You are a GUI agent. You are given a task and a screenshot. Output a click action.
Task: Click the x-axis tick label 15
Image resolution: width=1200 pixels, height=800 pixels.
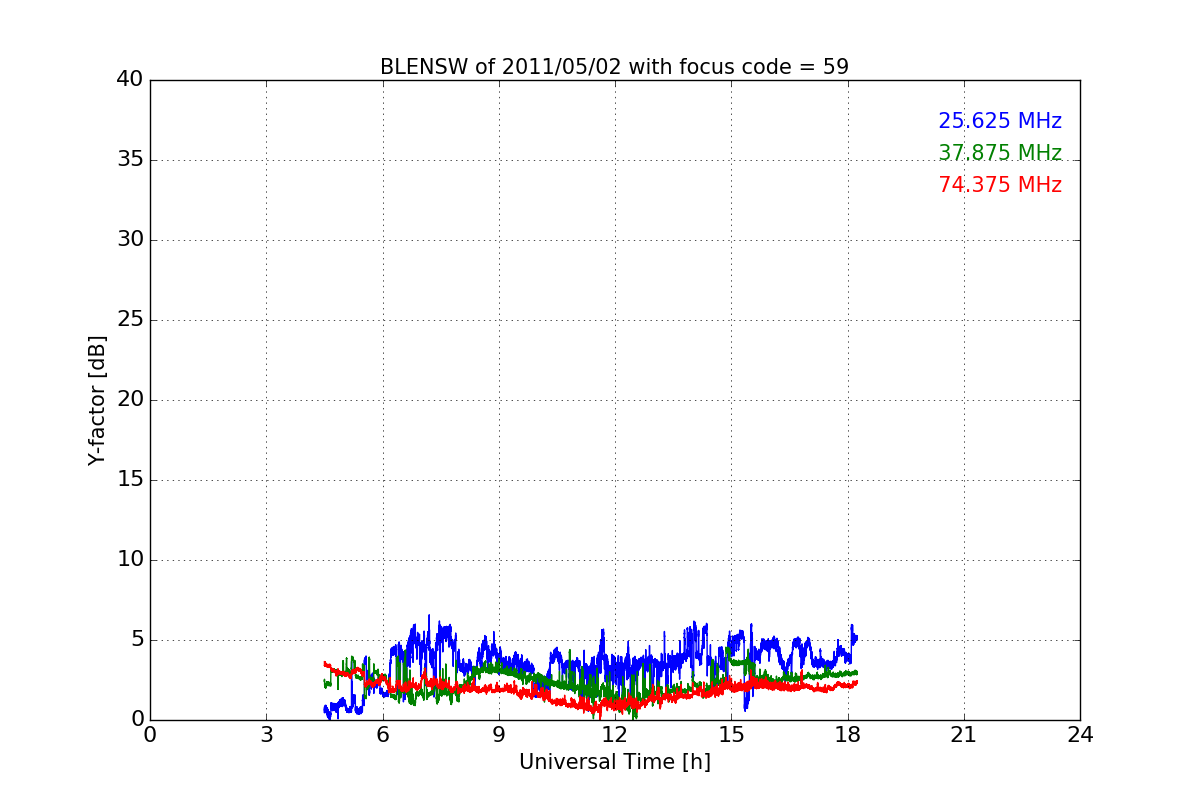coord(731,734)
